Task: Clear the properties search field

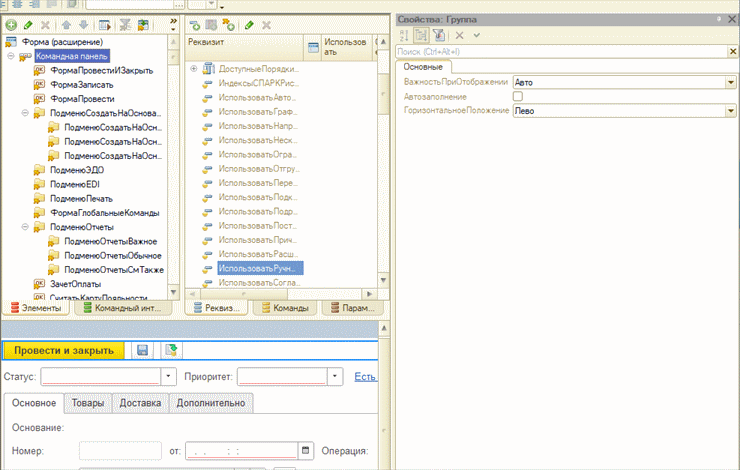Action: [733, 51]
